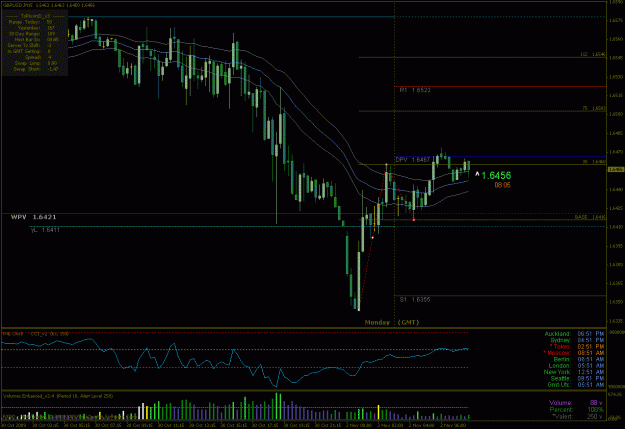Click the GBPUSD M15 chart title

pos(49,5)
